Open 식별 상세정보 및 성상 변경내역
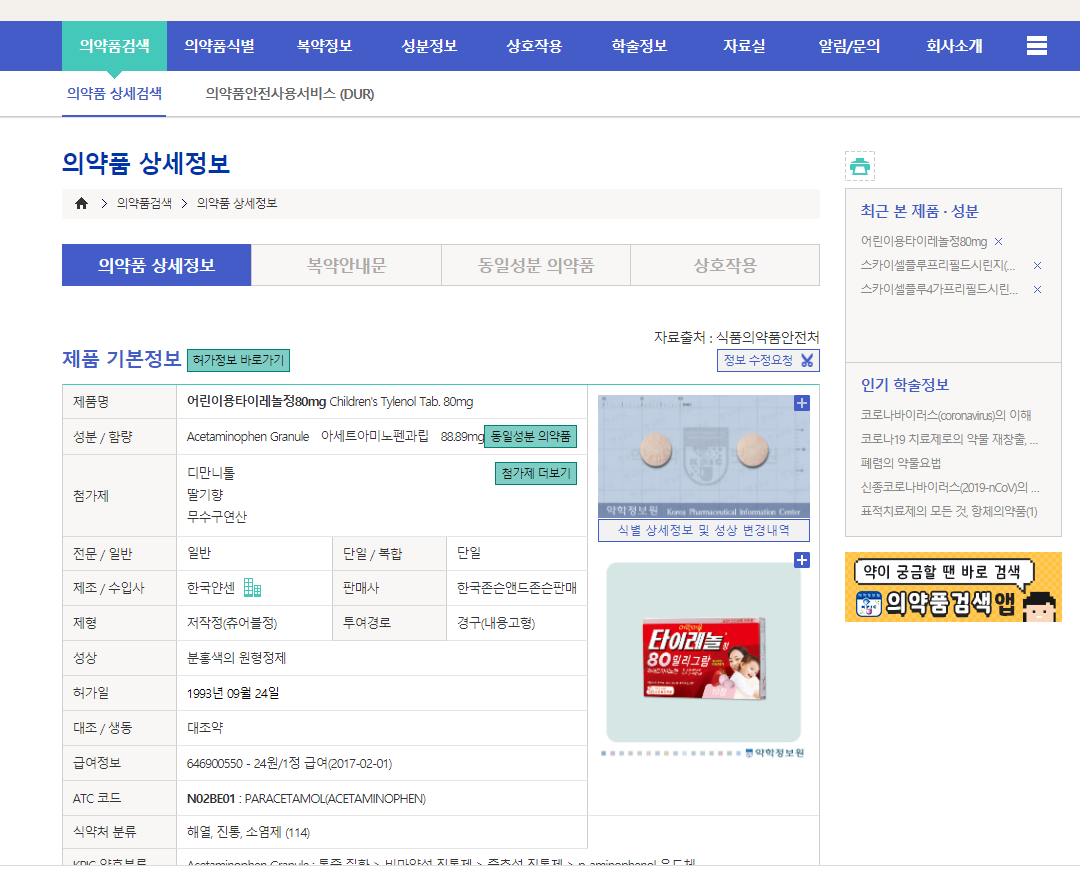Viewport: 1080px width, 876px height. coord(704,530)
